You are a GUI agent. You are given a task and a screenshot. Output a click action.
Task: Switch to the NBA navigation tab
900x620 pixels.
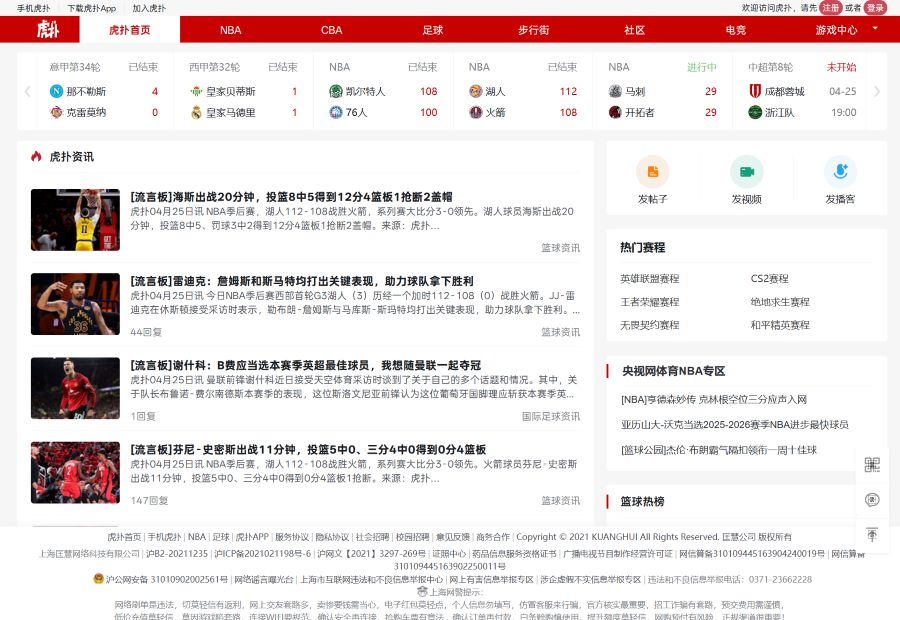coord(230,30)
